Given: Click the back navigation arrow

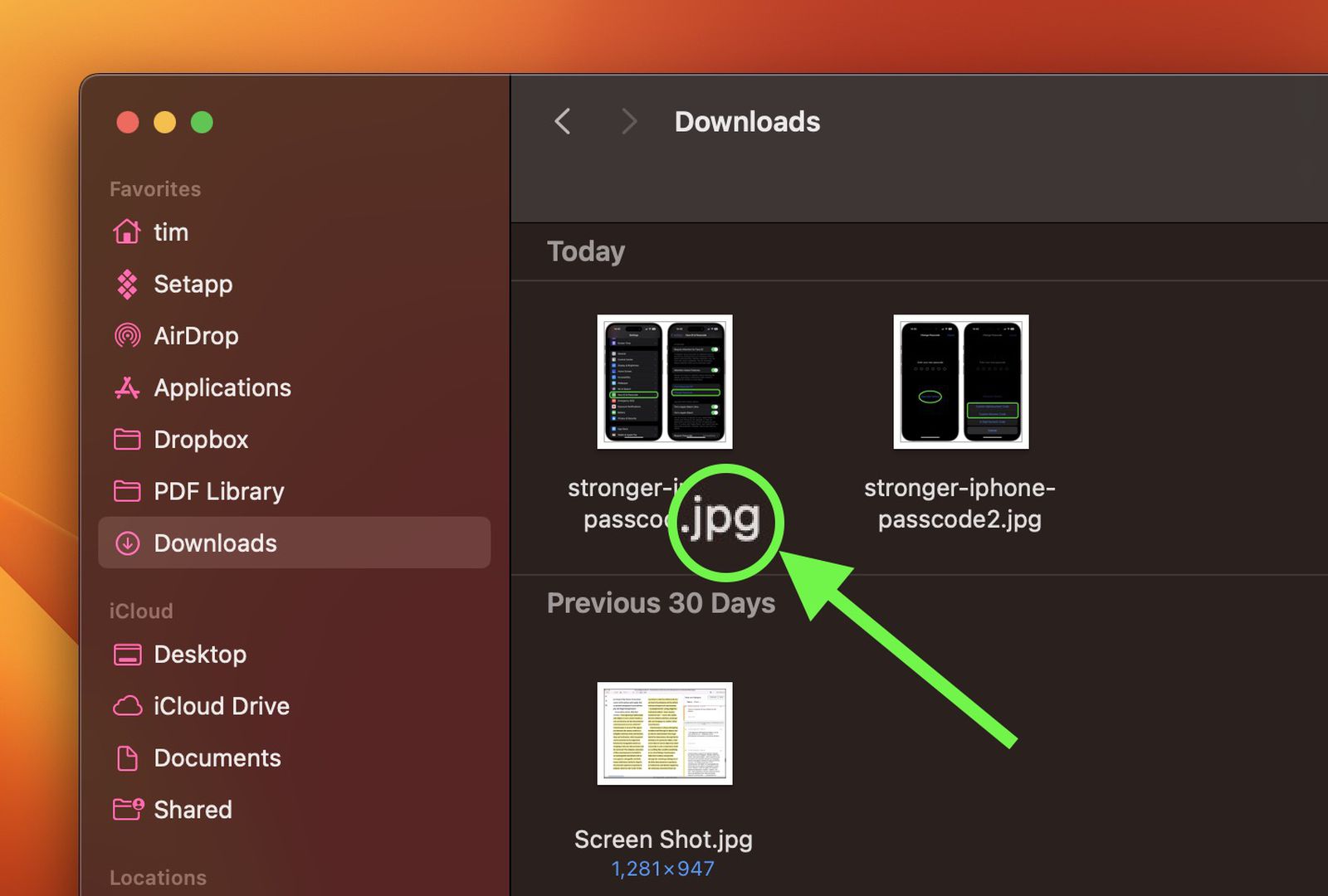Looking at the screenshot, I should point(562,121).
